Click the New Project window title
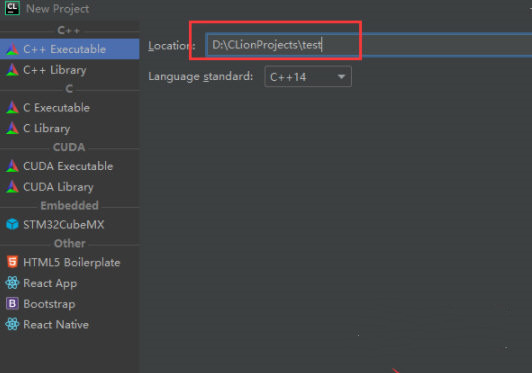Viewport: 532px width, 373px height. [x=58, y=9]
